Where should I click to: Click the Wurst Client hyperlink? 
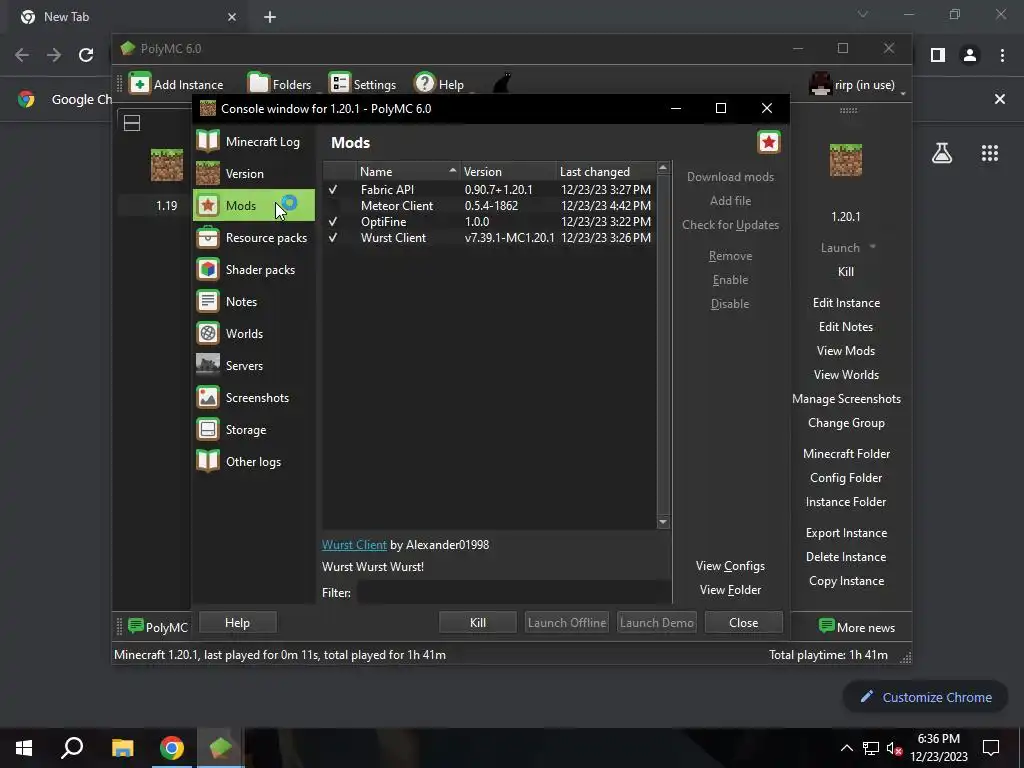point(354,545)
